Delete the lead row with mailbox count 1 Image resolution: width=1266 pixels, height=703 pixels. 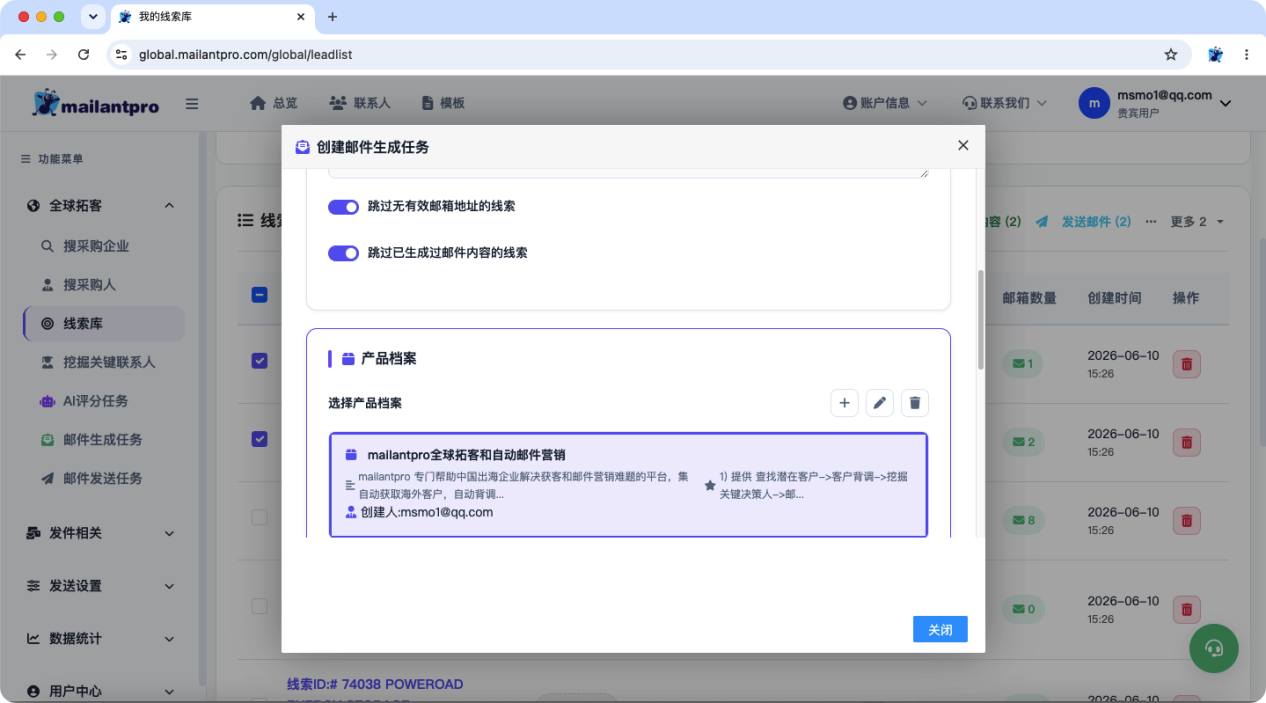(x=1186, y=364)
